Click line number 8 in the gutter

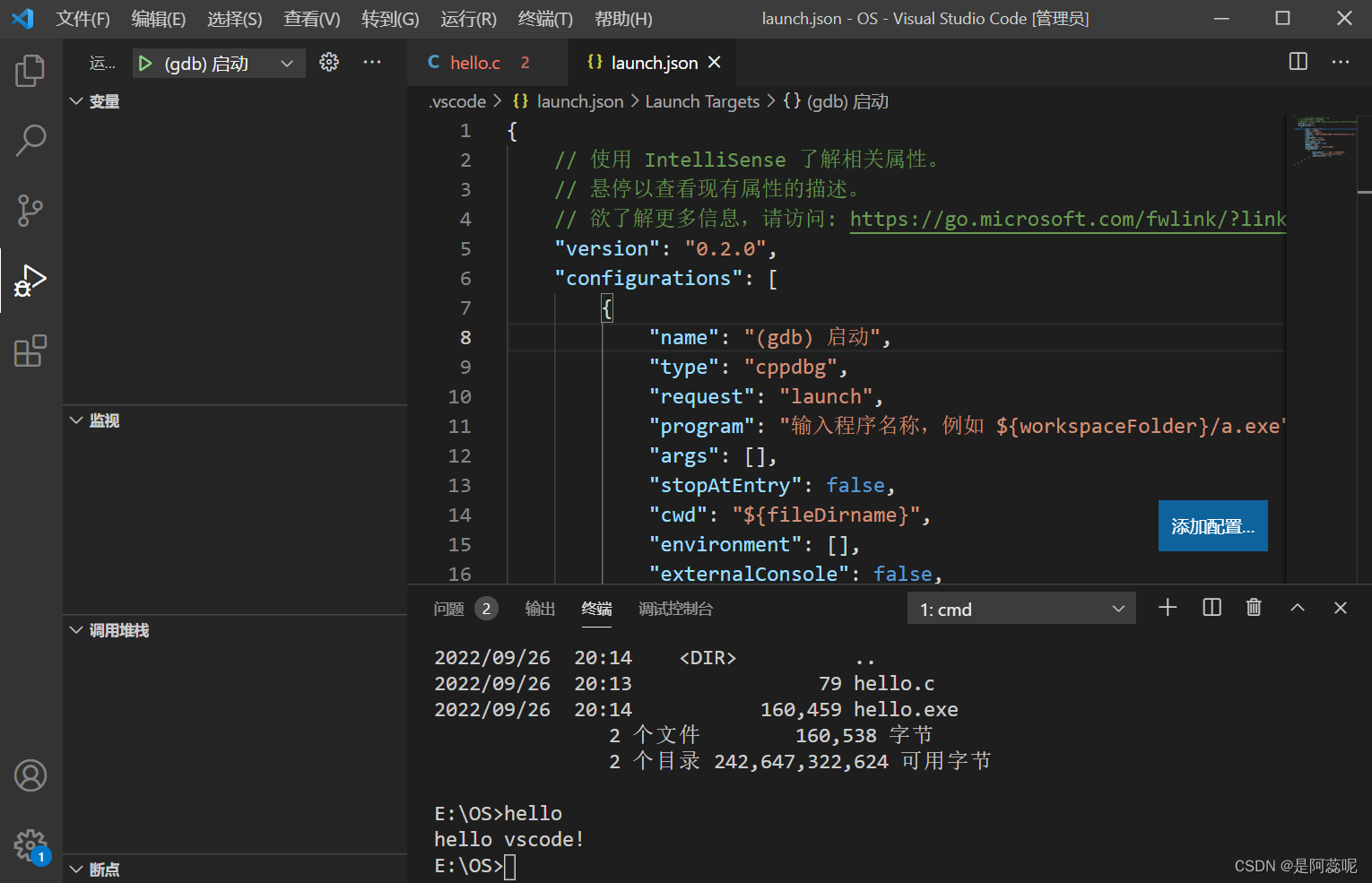point(465,337)
